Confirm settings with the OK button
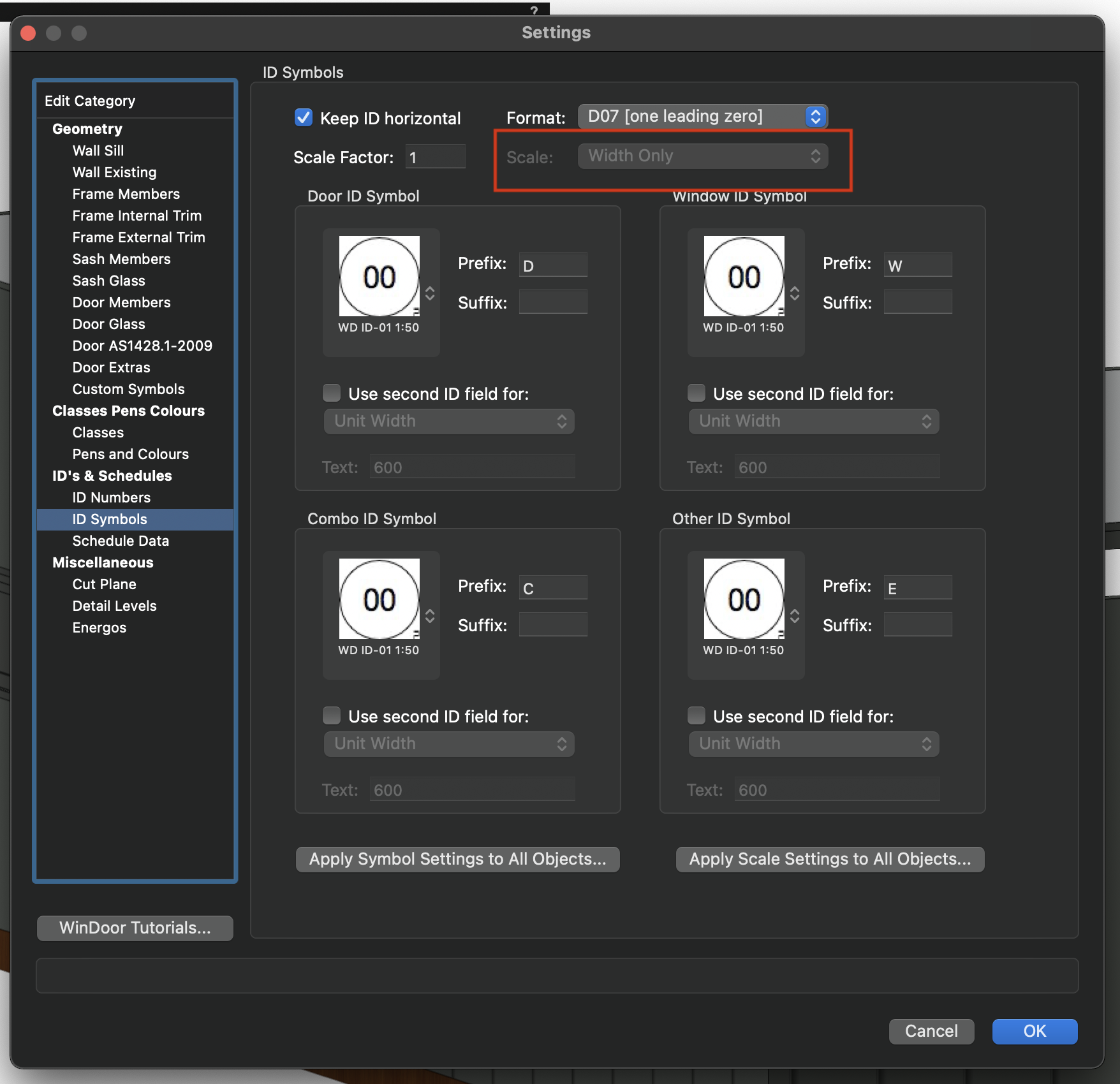 [x=1034, y=1031]
